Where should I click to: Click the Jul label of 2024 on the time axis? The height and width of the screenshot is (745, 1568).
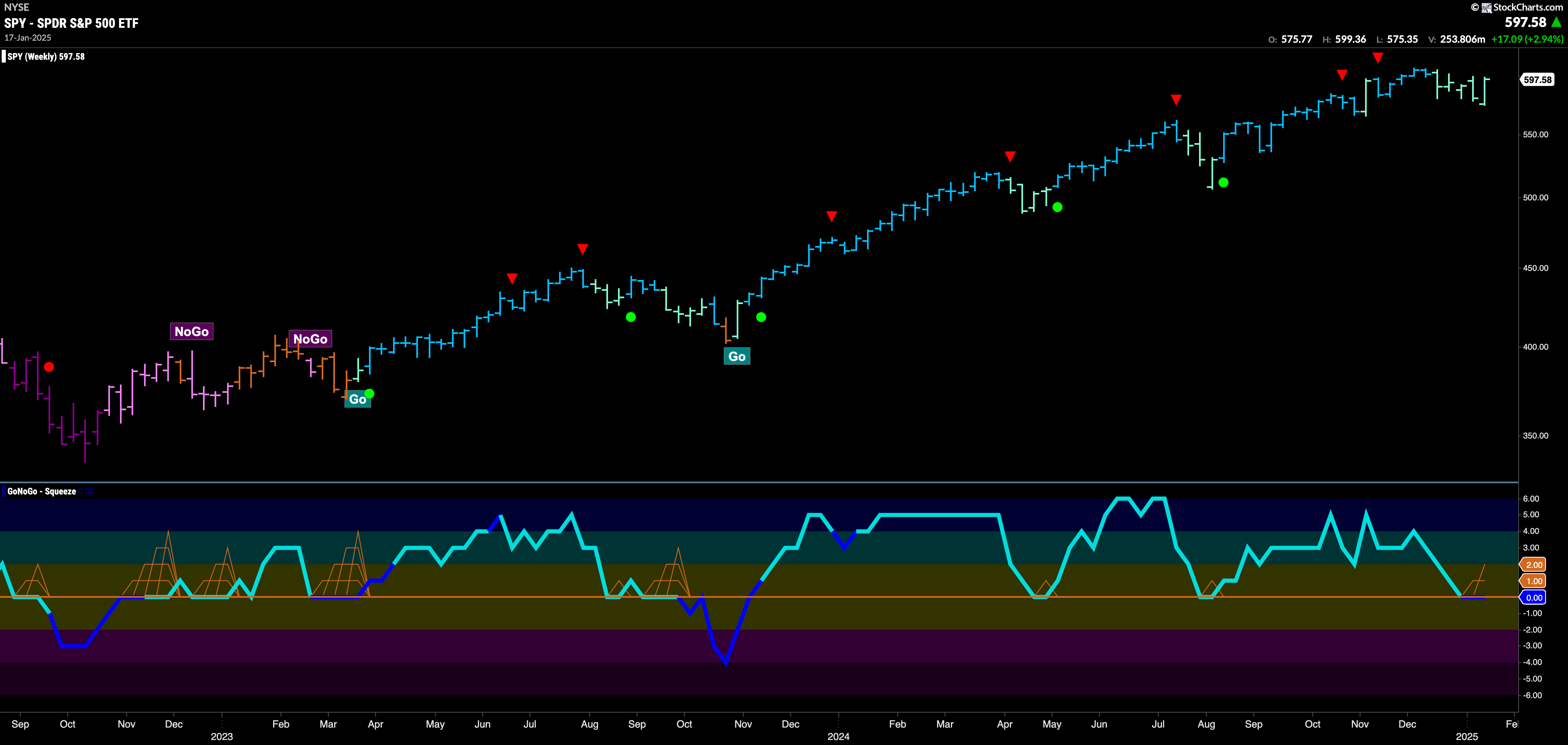click(x=1158, y=724)
